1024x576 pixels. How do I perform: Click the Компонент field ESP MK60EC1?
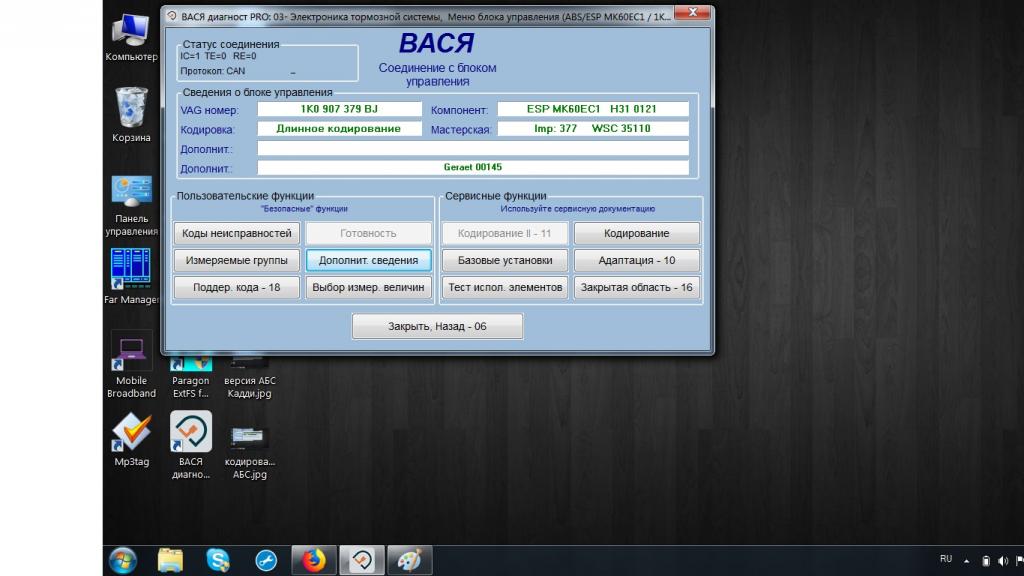point(593,109)
